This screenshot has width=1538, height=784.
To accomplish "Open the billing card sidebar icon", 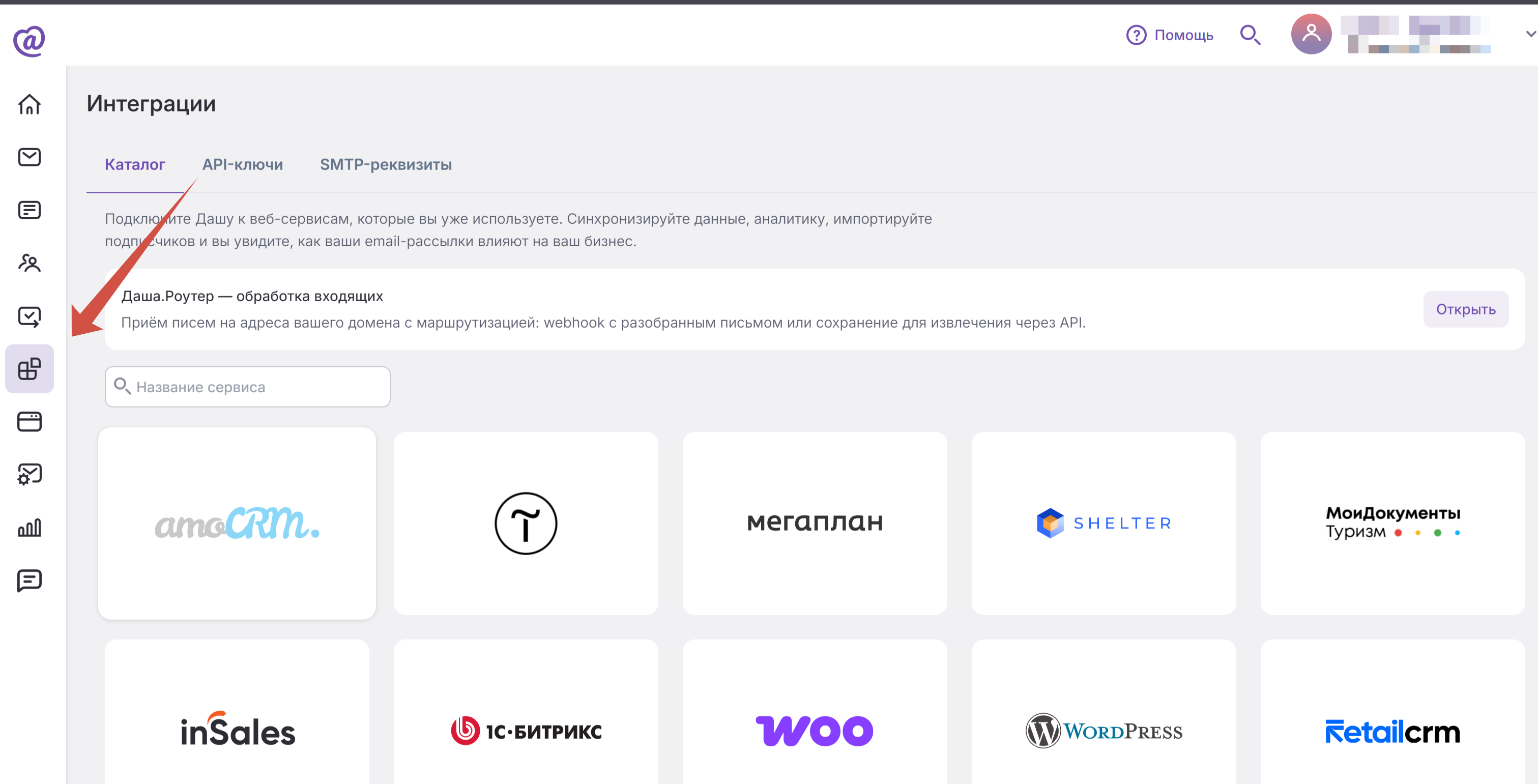I will point(30,422).
